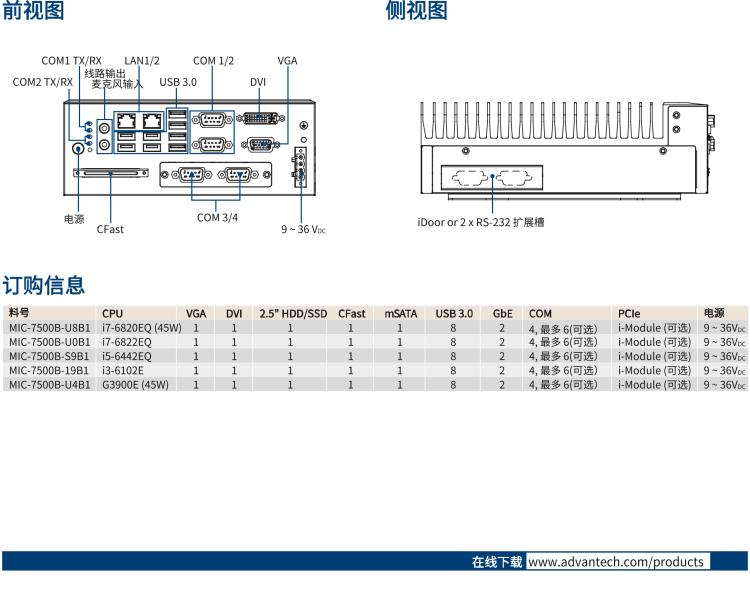Click the 9~36V DC power terminal block
This screenshot has height=591, width=750.
click(298, 167)
